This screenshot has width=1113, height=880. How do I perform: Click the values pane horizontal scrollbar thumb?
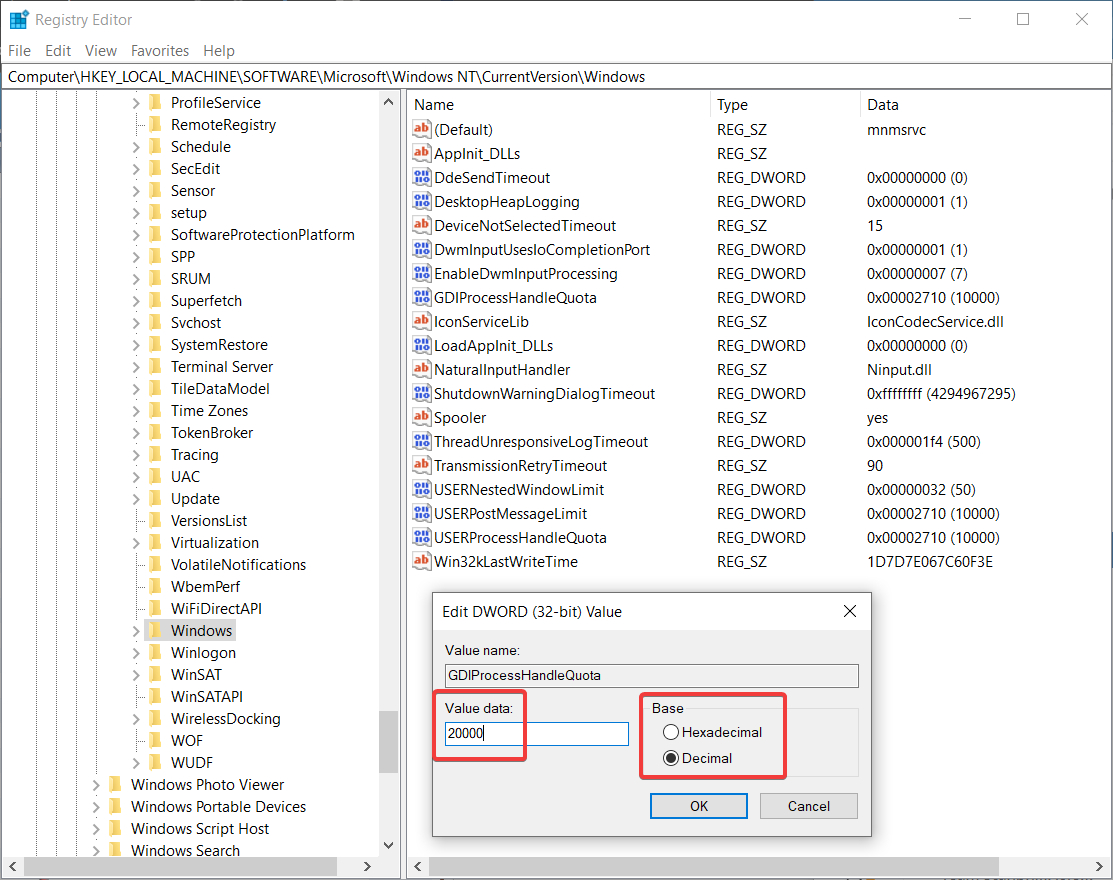click(713, 867)
